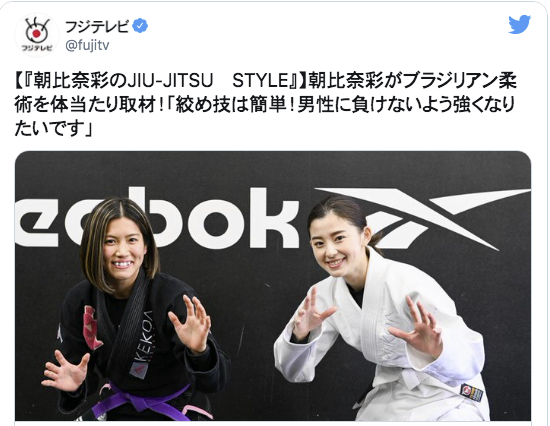Open the Fuji TV profile avatar
Screen dimensions: 550x426
(37, 35)
